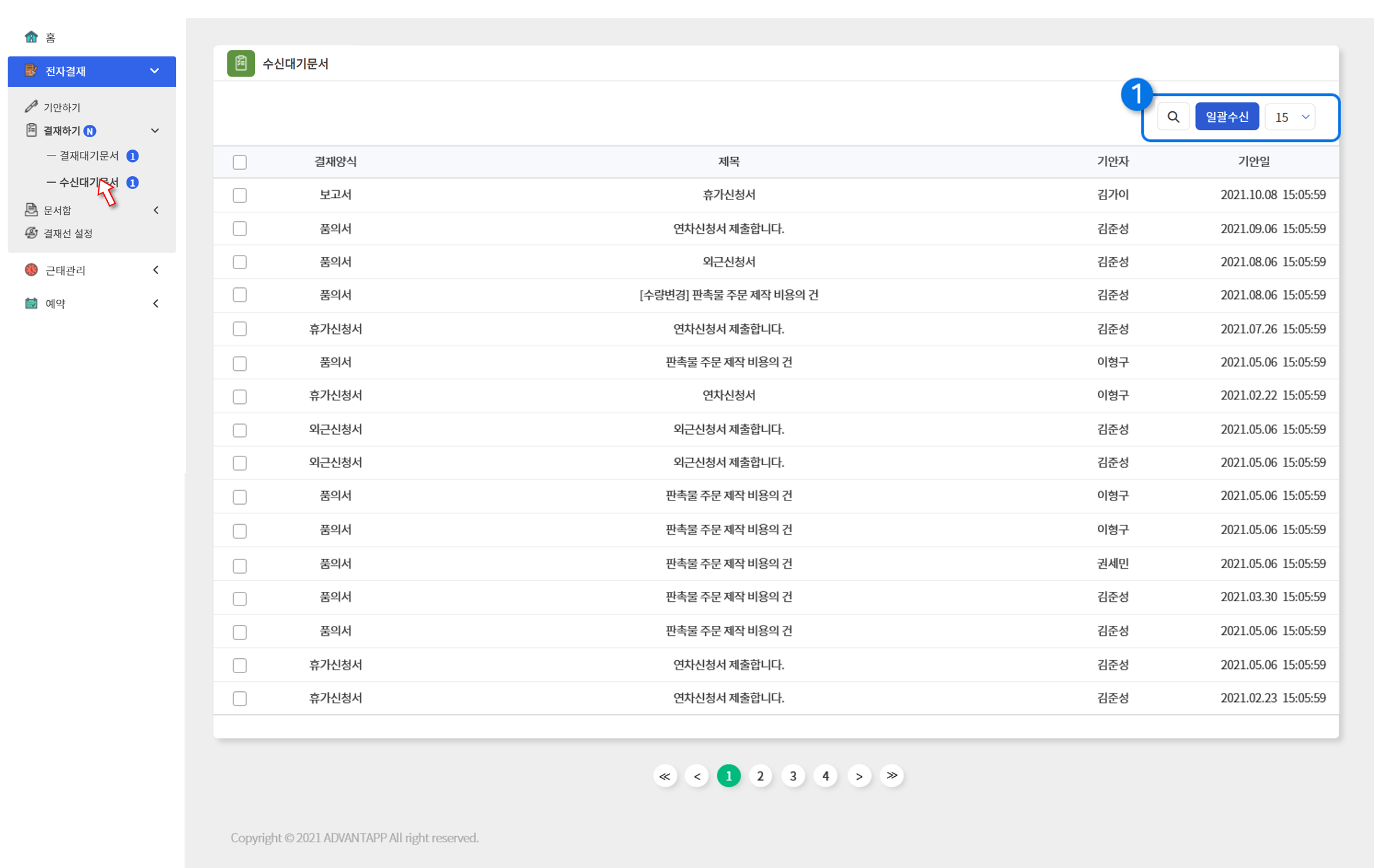
Task: Check the 2021.02.22 연차신청서 row checkbox
Action: coord(240,396)
